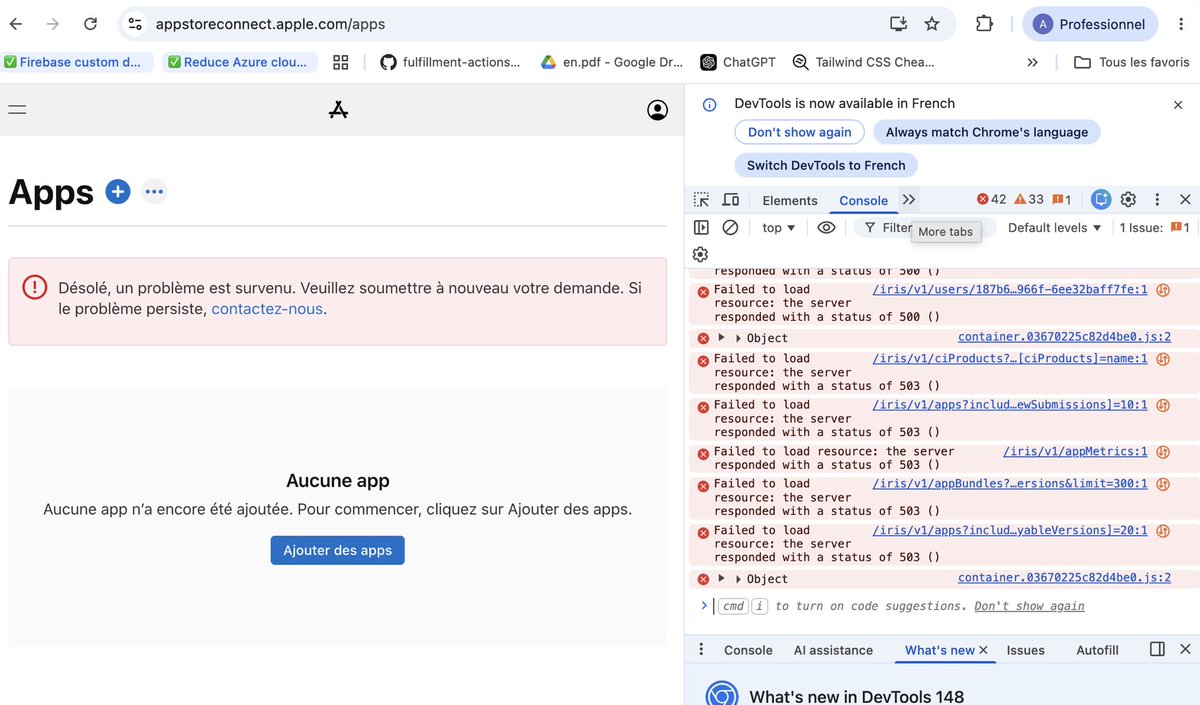1200x705 pixels.
Task: Toggle the device toolbar icon
Action: 731,200
